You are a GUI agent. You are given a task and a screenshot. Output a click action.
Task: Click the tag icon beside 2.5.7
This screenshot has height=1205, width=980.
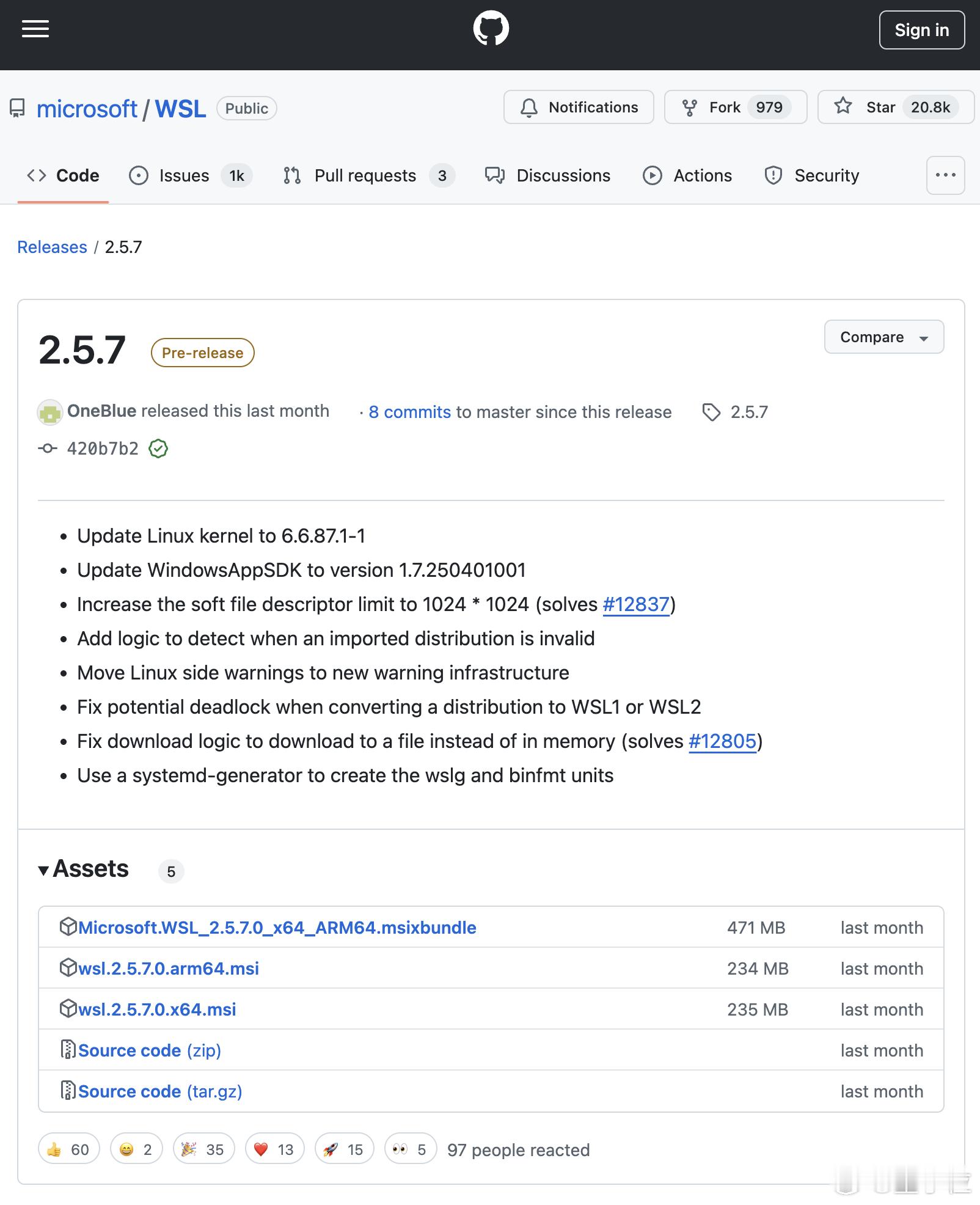pyautogui.click(x=711, y=412)
